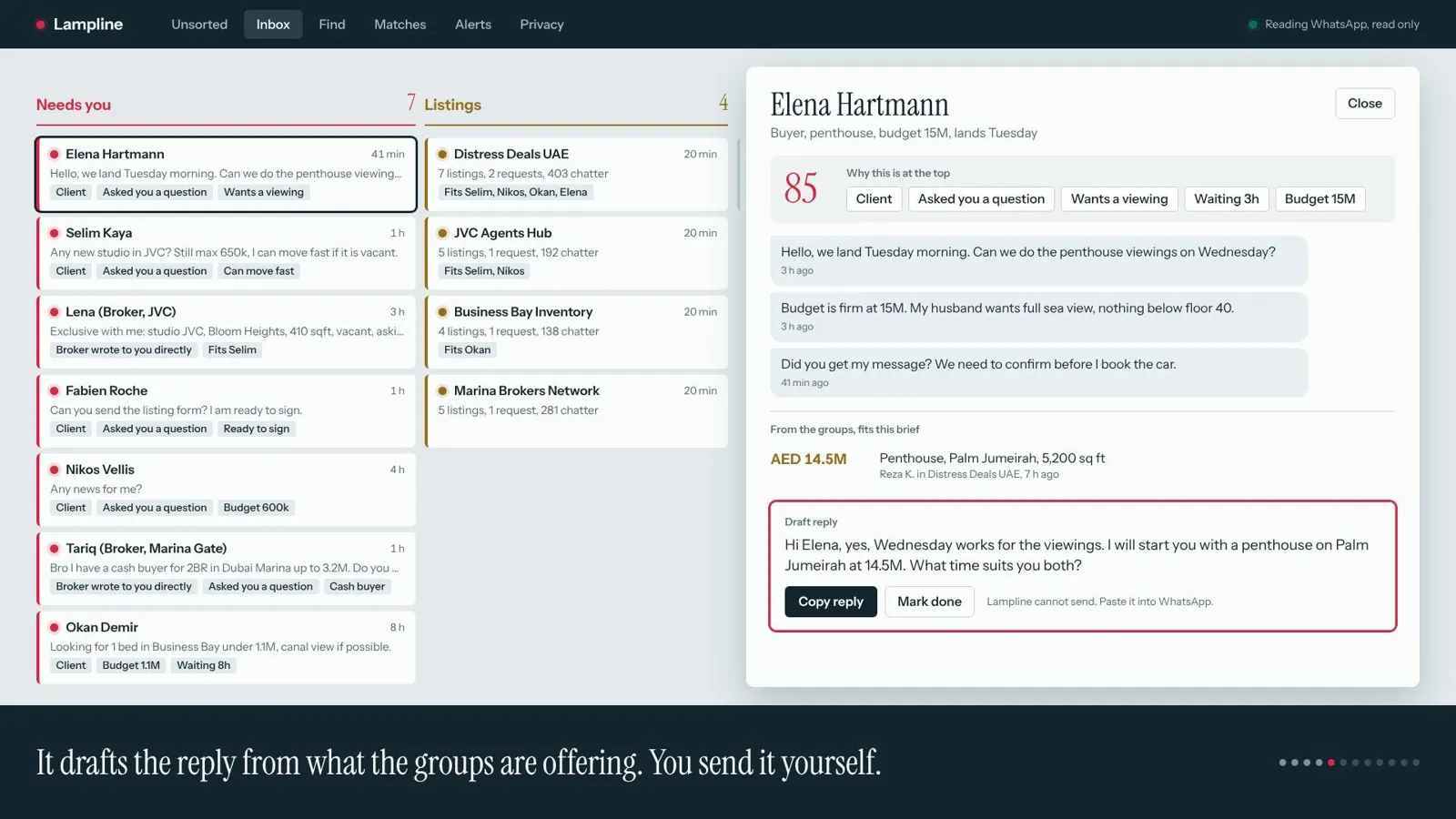Click the highlighted red slide indicator dot
Image resolution: width=1456 pixels, height=819 pixels.
pyautogui.click(x=1330, y=763)
